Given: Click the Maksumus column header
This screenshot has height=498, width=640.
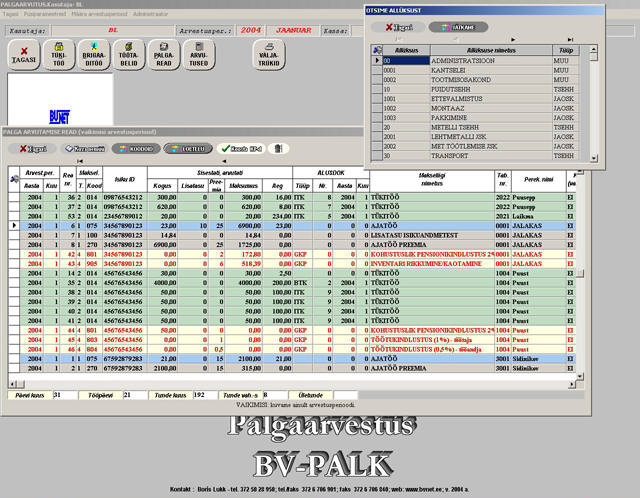Looking at the screenshot, I should point(243,186).
